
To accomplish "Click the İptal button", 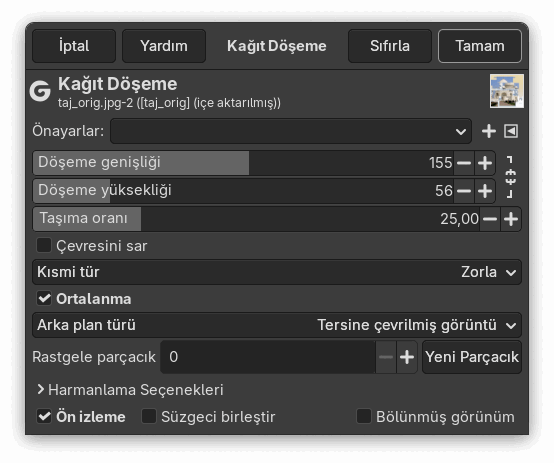I will [x=74, y=46].
